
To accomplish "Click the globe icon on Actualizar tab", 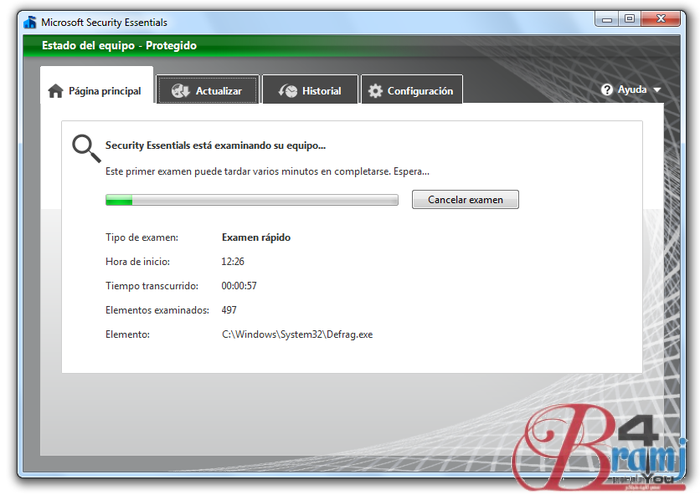I will click(181, 91).
